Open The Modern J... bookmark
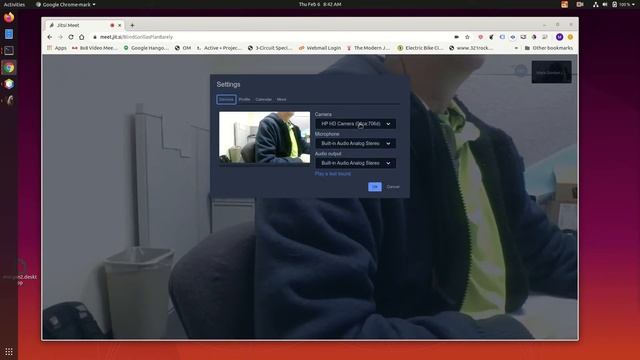Image resolution: width=640 pixels, height=360 pixels. tap(368, 48)
